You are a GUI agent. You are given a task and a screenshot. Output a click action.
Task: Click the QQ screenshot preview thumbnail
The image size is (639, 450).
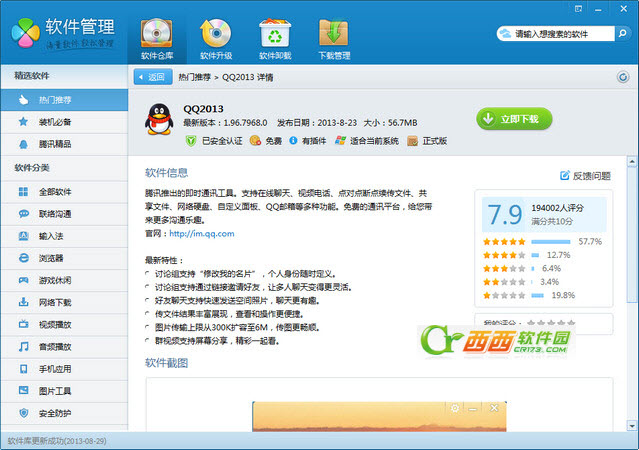point(379,416)
